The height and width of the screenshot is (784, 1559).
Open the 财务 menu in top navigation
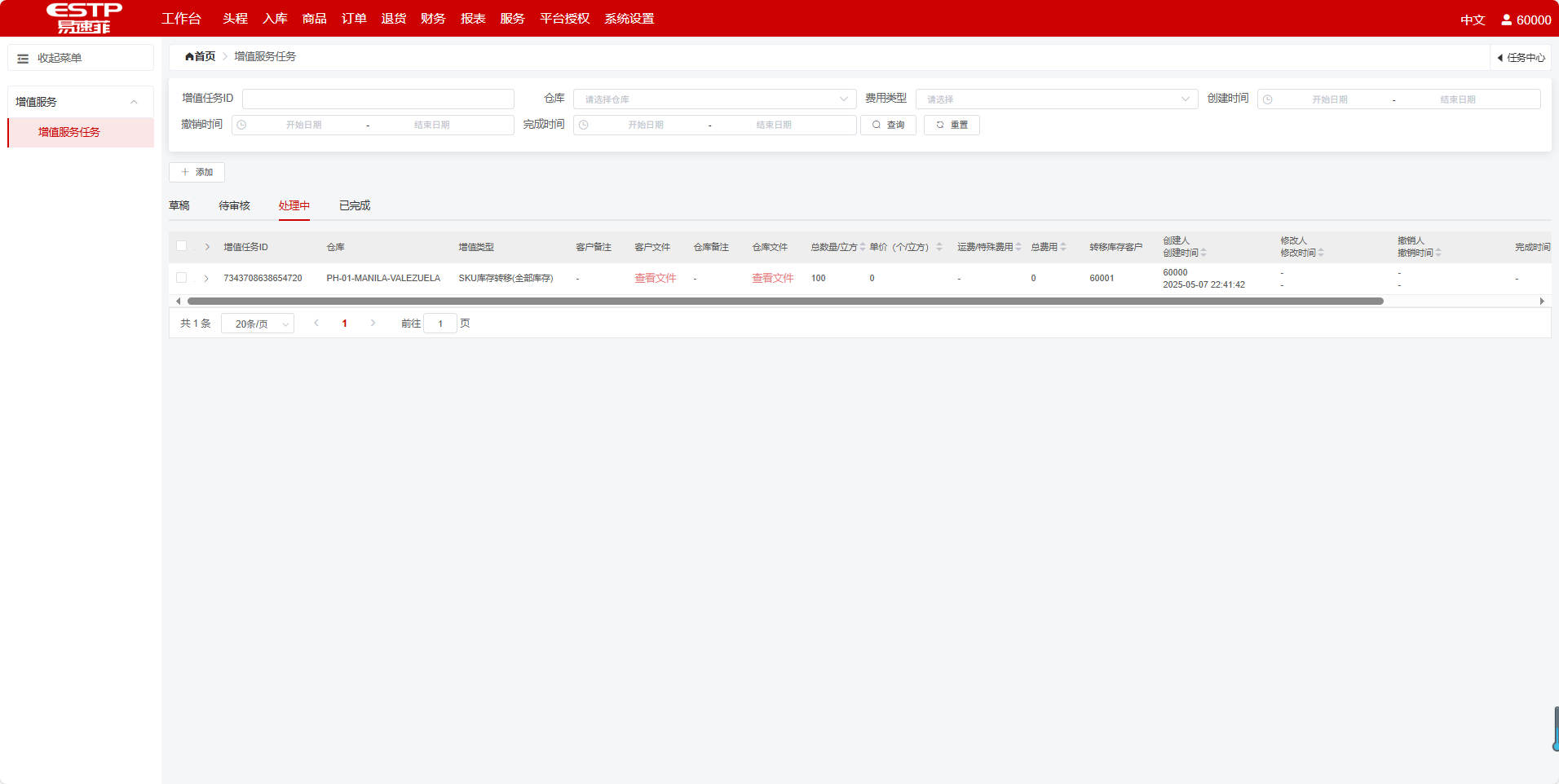click(x=433, y=19)
